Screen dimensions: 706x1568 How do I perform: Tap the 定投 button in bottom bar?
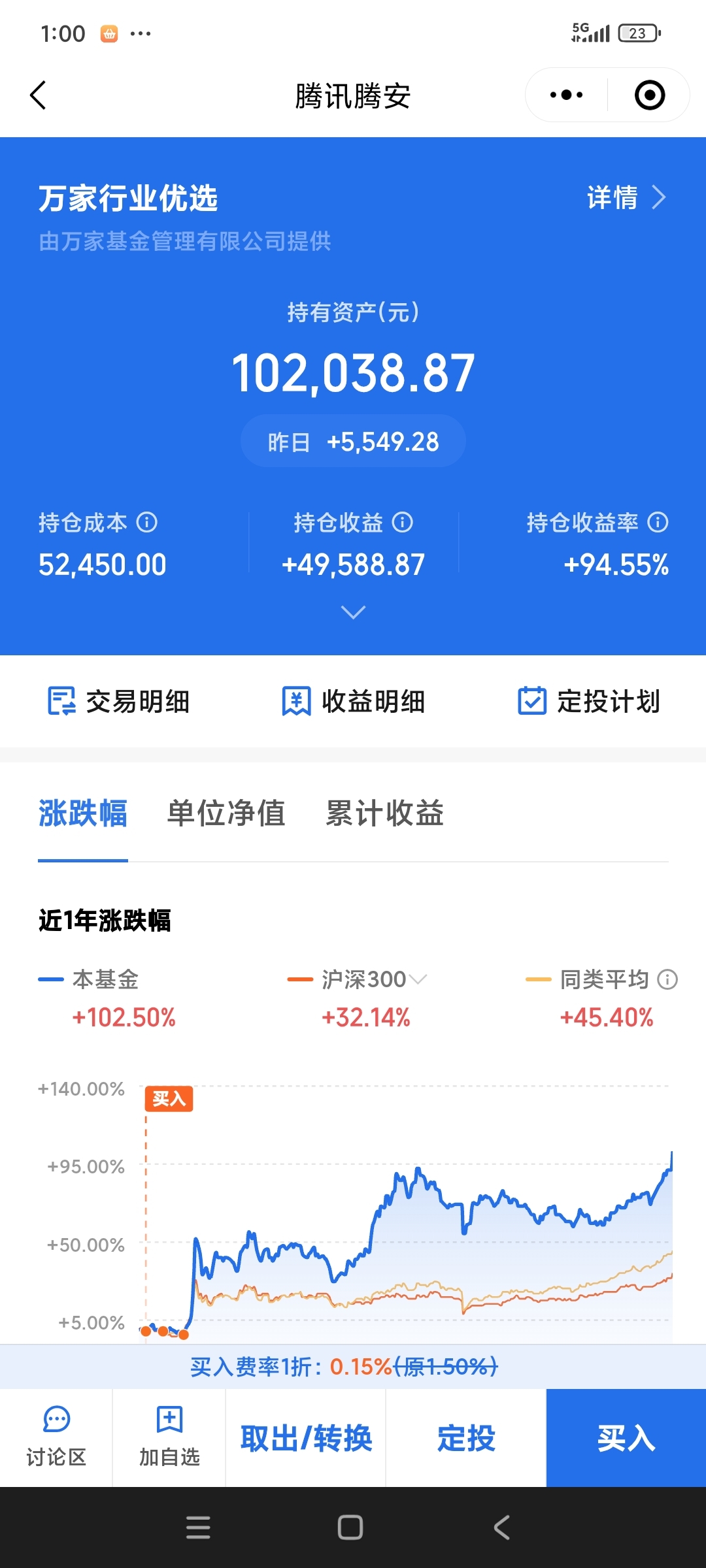pyautogui.click(x=466, y=1439)
